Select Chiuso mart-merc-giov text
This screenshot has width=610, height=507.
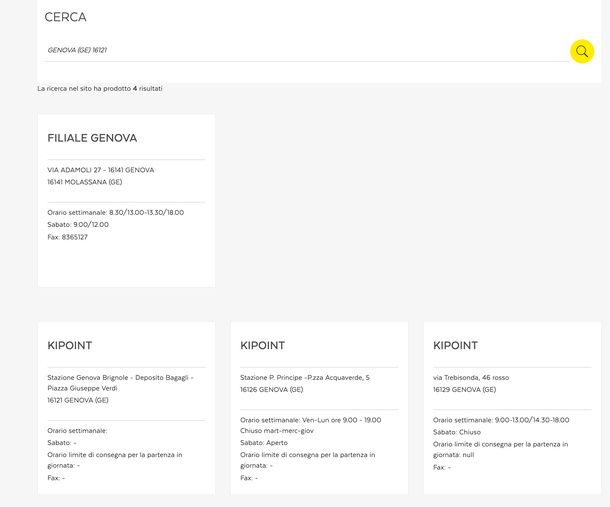click(277, 431)
